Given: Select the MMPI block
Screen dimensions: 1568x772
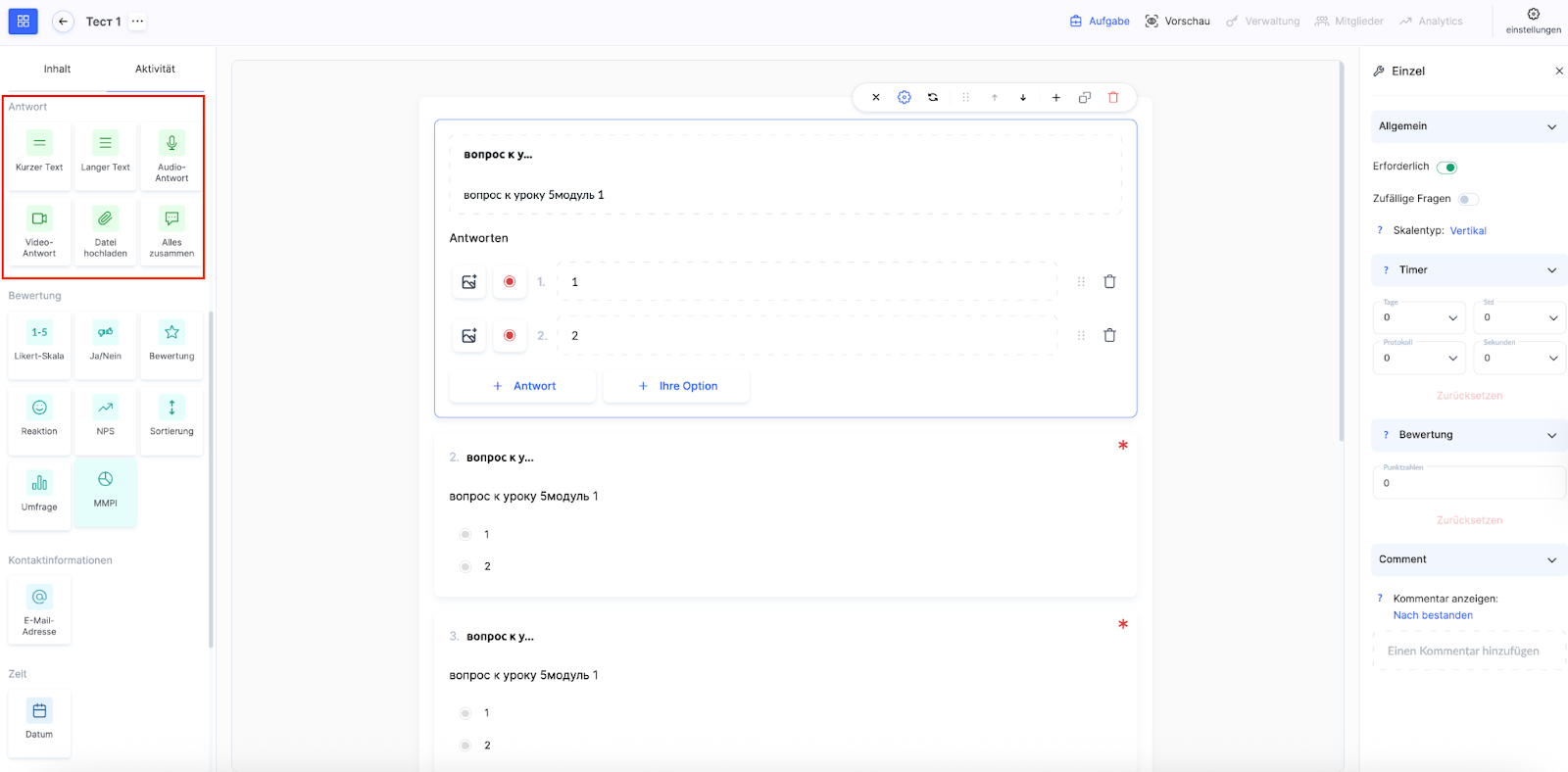Looking at the screenshot, I should pos(106,493).
